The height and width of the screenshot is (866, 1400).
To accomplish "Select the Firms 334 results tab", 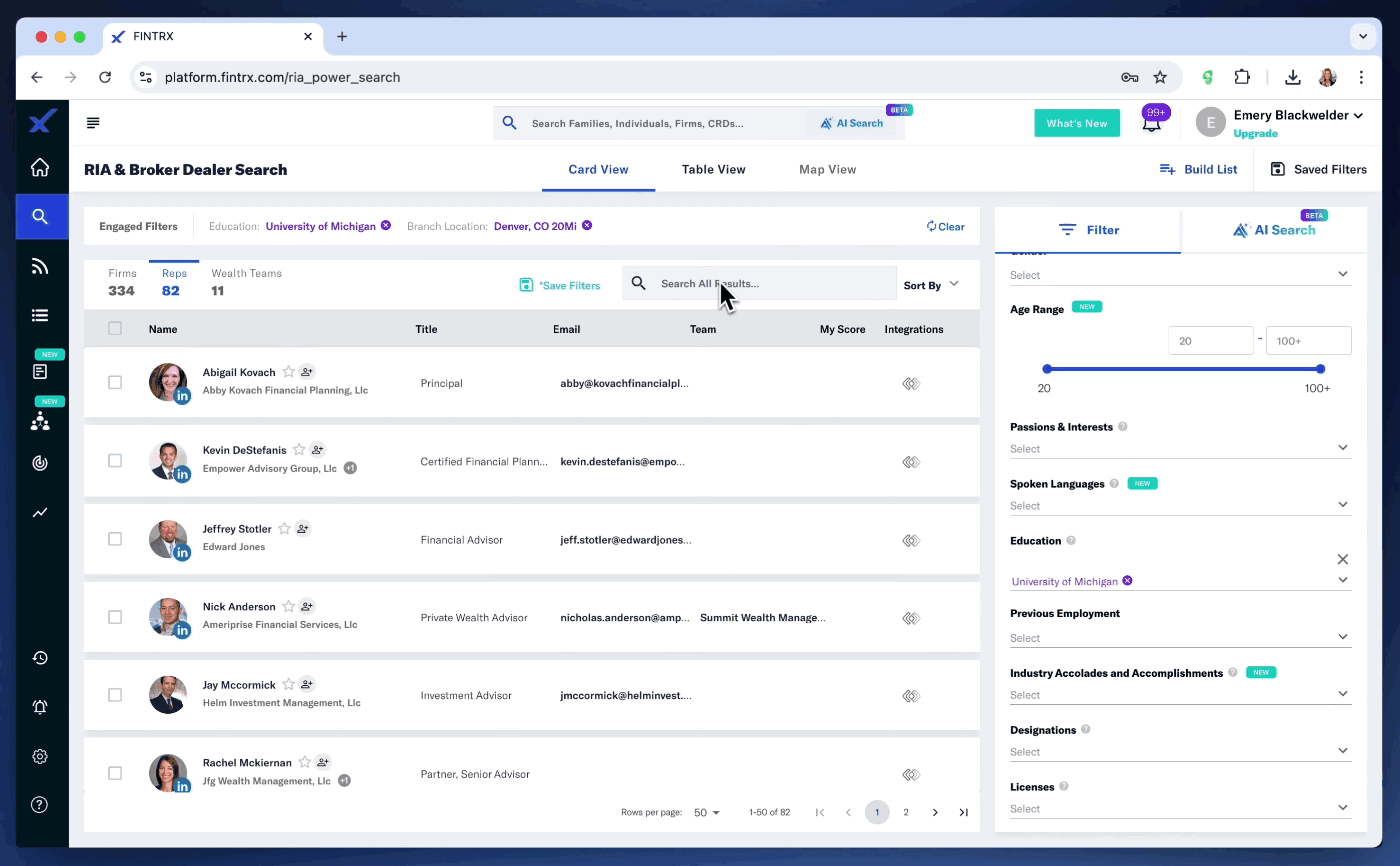I will point(122,283).
